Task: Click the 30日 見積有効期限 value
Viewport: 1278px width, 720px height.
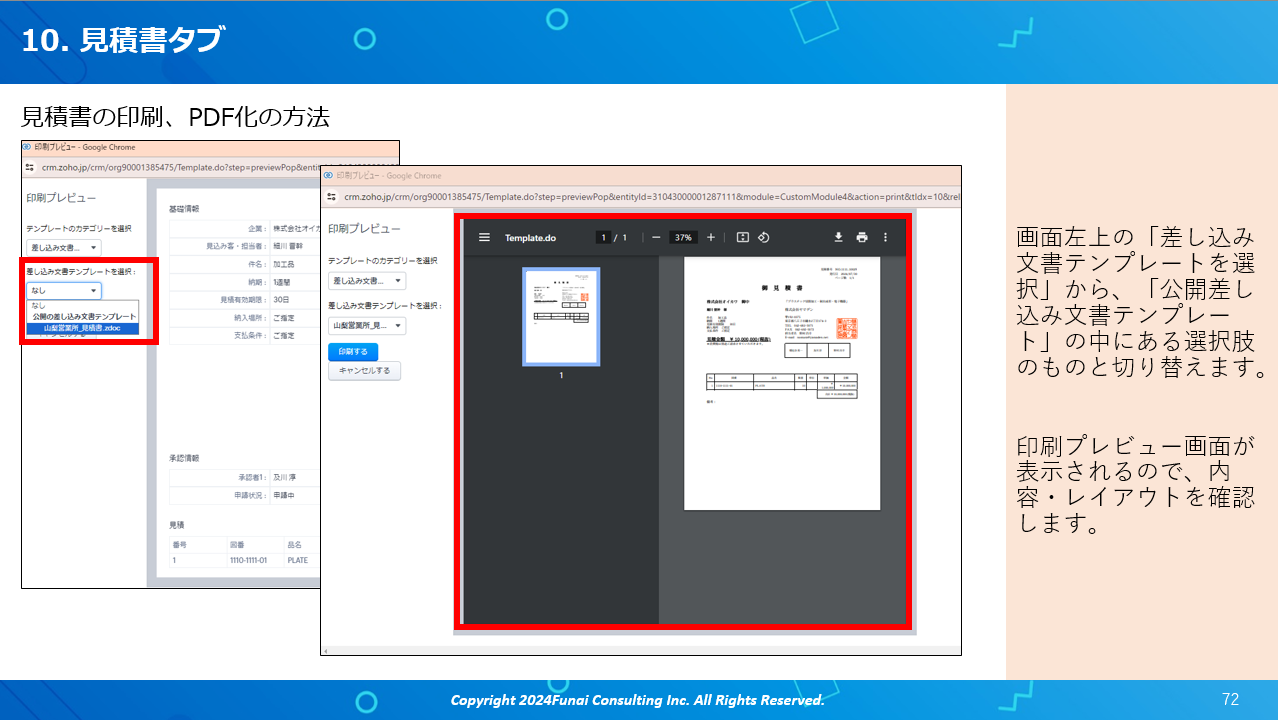Action: tap(280, 300)
